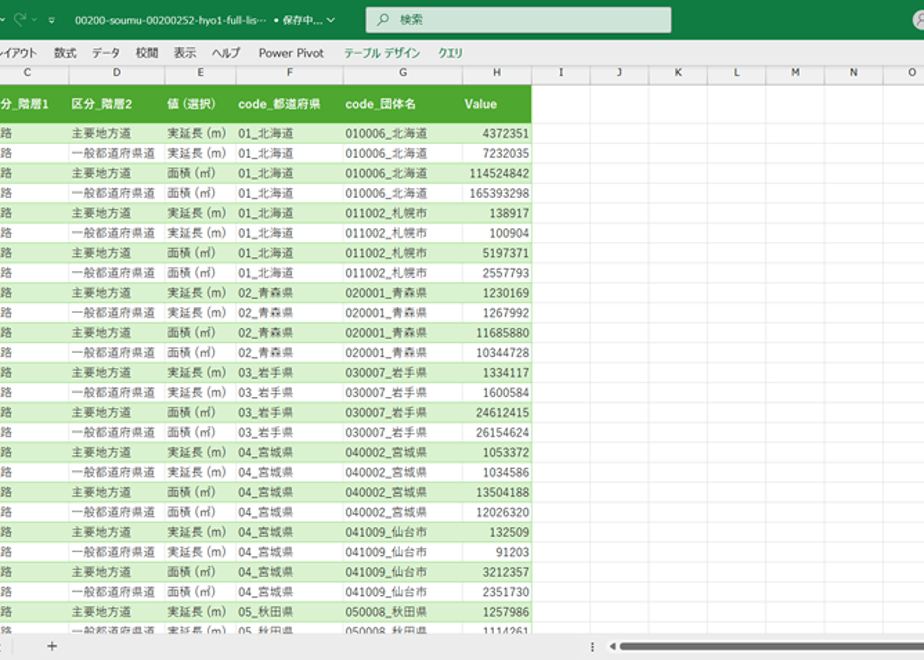The height and width of the screenshot is (660, 924).
Task: Select column D header
Action: click(x=117, y=72)
